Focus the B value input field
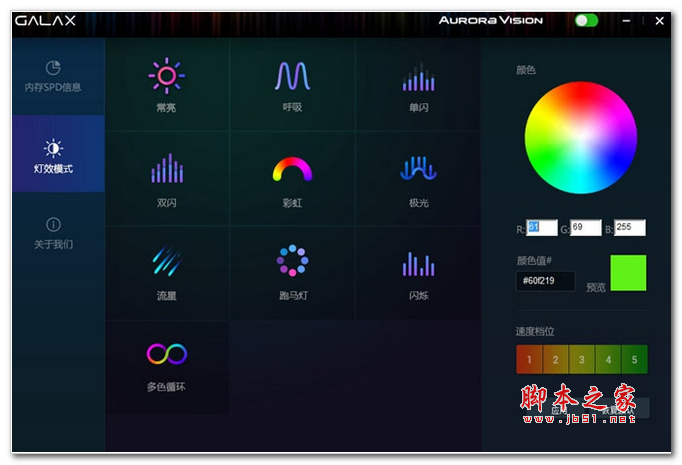This screenshot has width=682, height=465. pyautogui.click(x=629, y=227)
